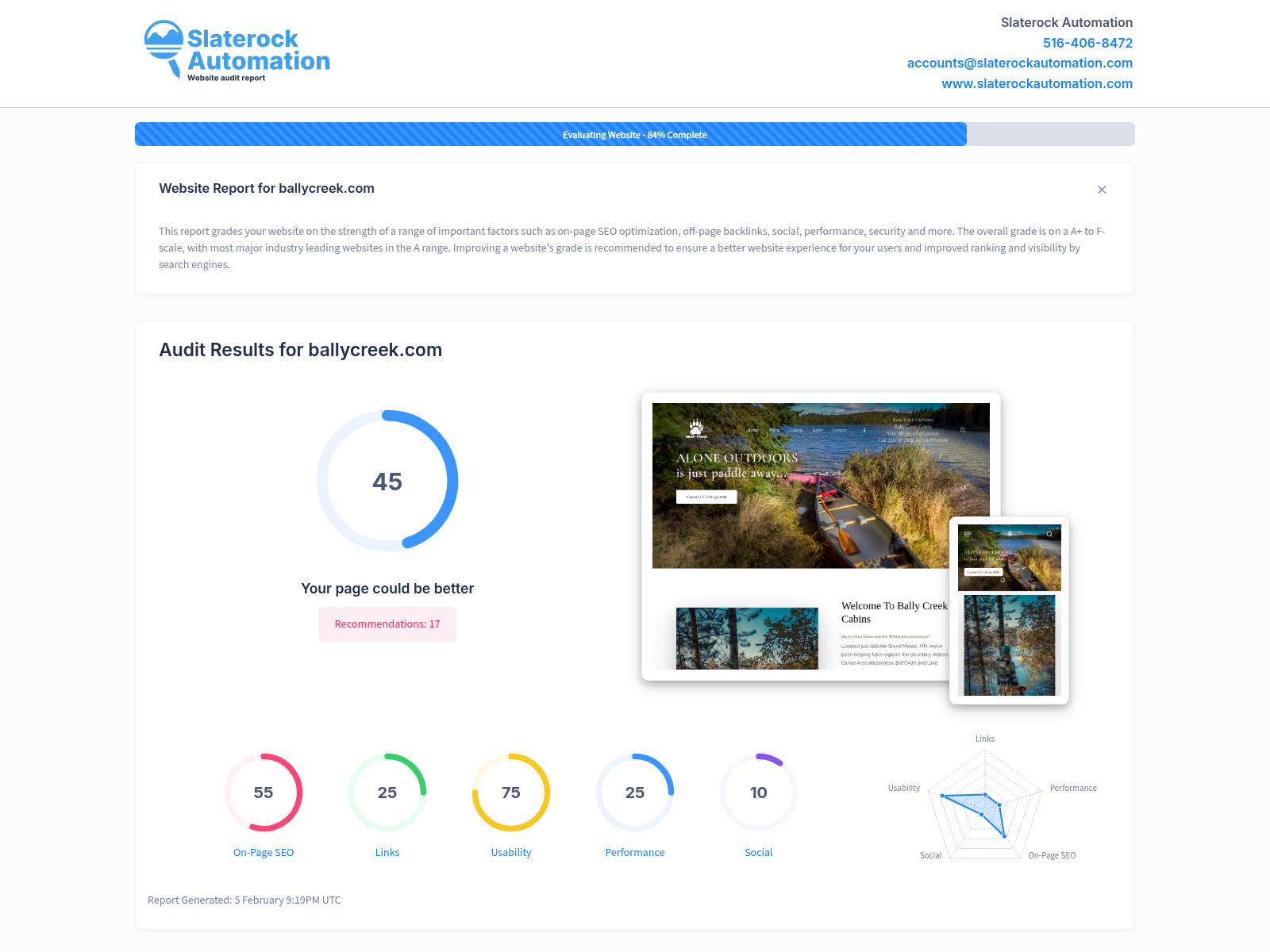Call phone number 516-406-8472
The width and height of the screenshot is (1270, 952).
[x=1087, y=43]
